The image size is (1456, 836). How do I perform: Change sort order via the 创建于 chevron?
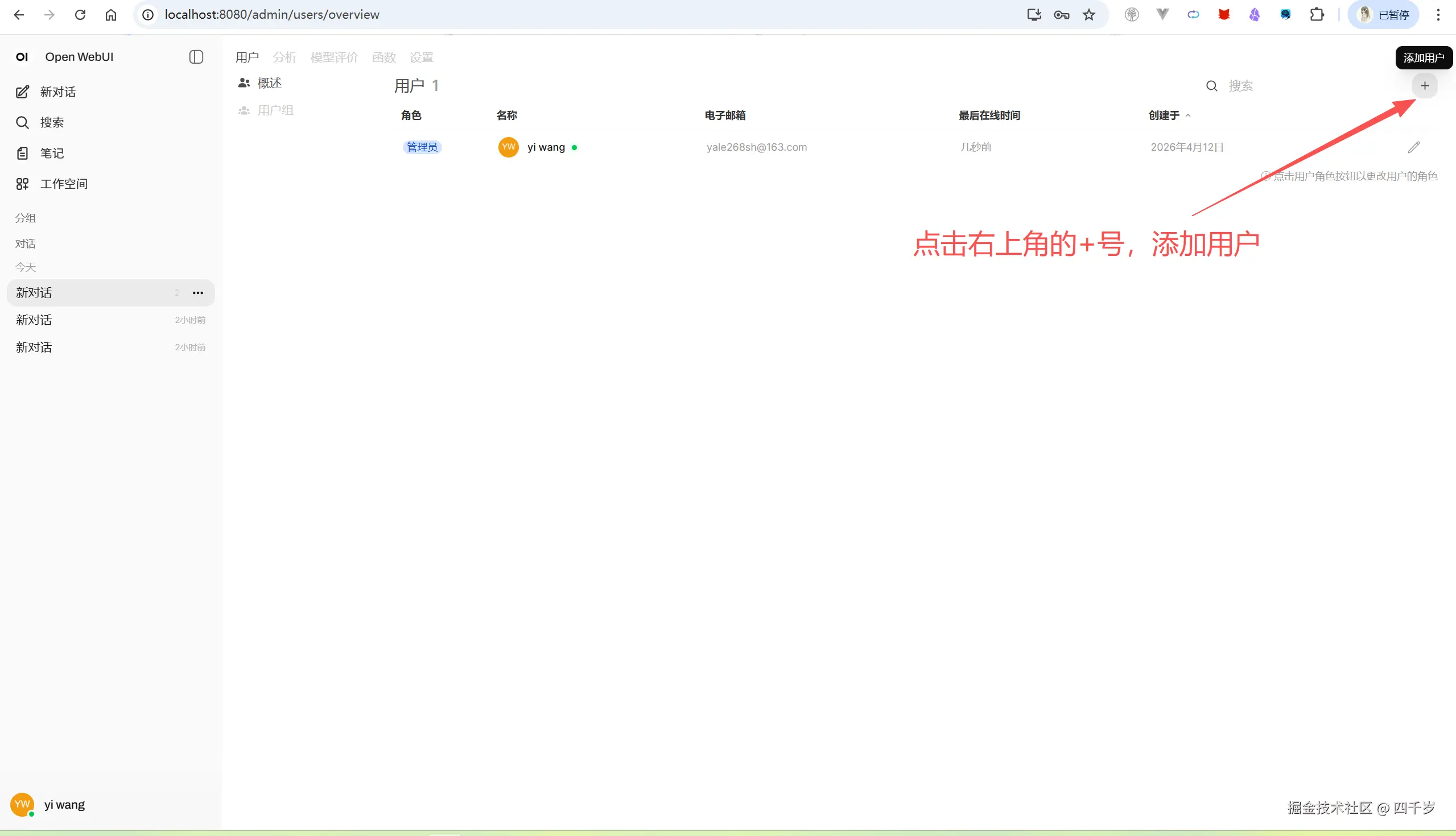point(1189,115)
